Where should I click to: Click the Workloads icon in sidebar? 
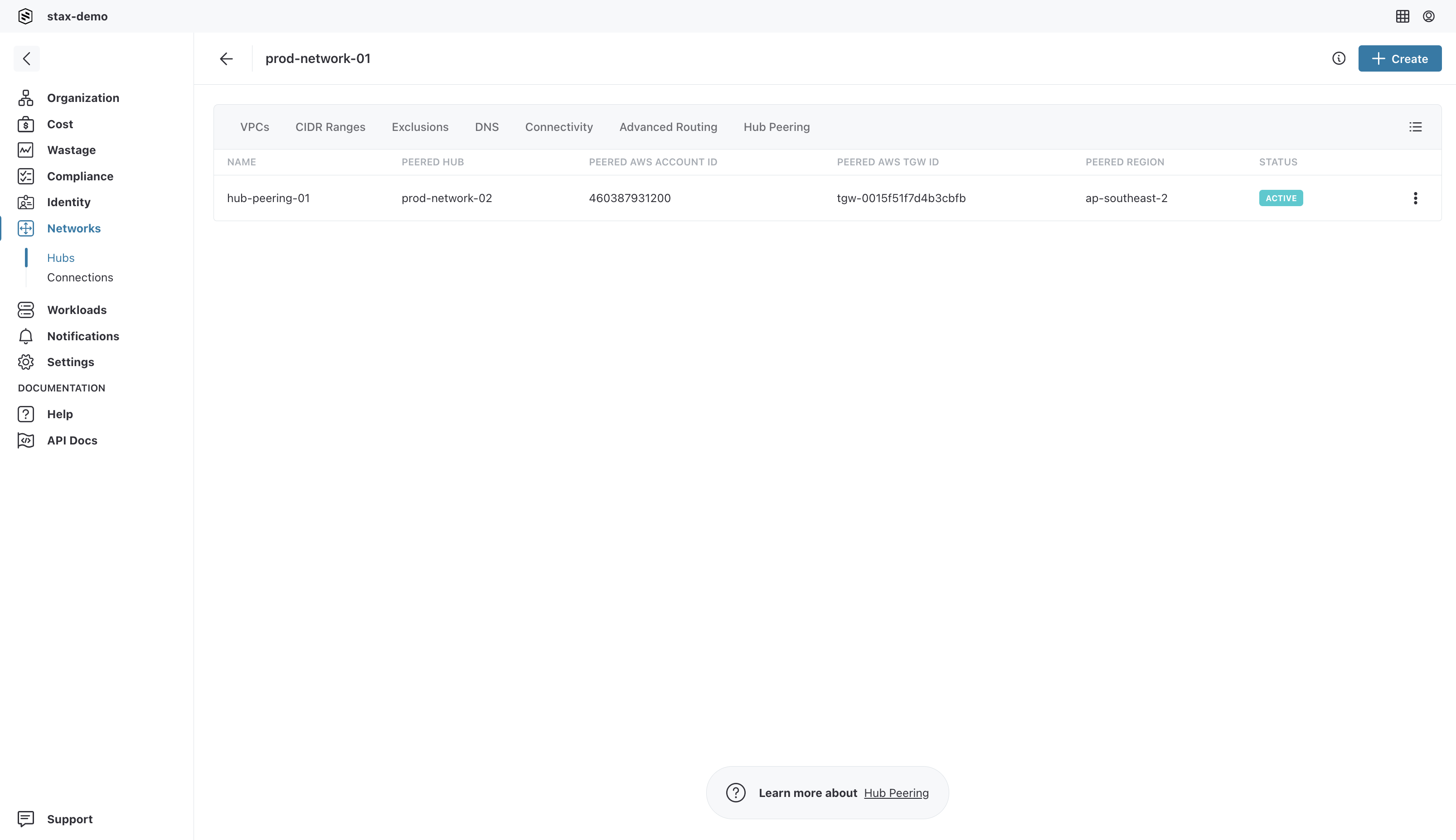coord(27,309)
